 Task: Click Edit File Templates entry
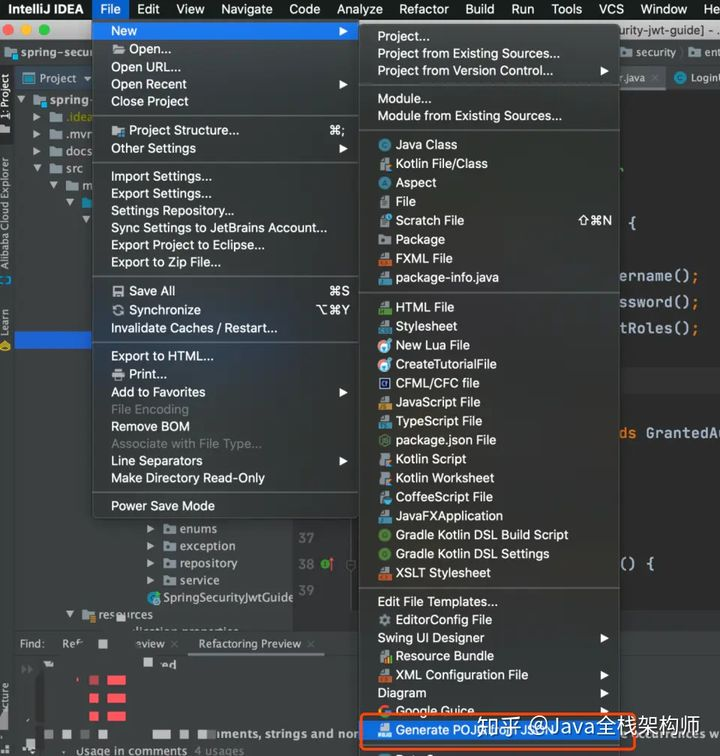coord(489,602)
